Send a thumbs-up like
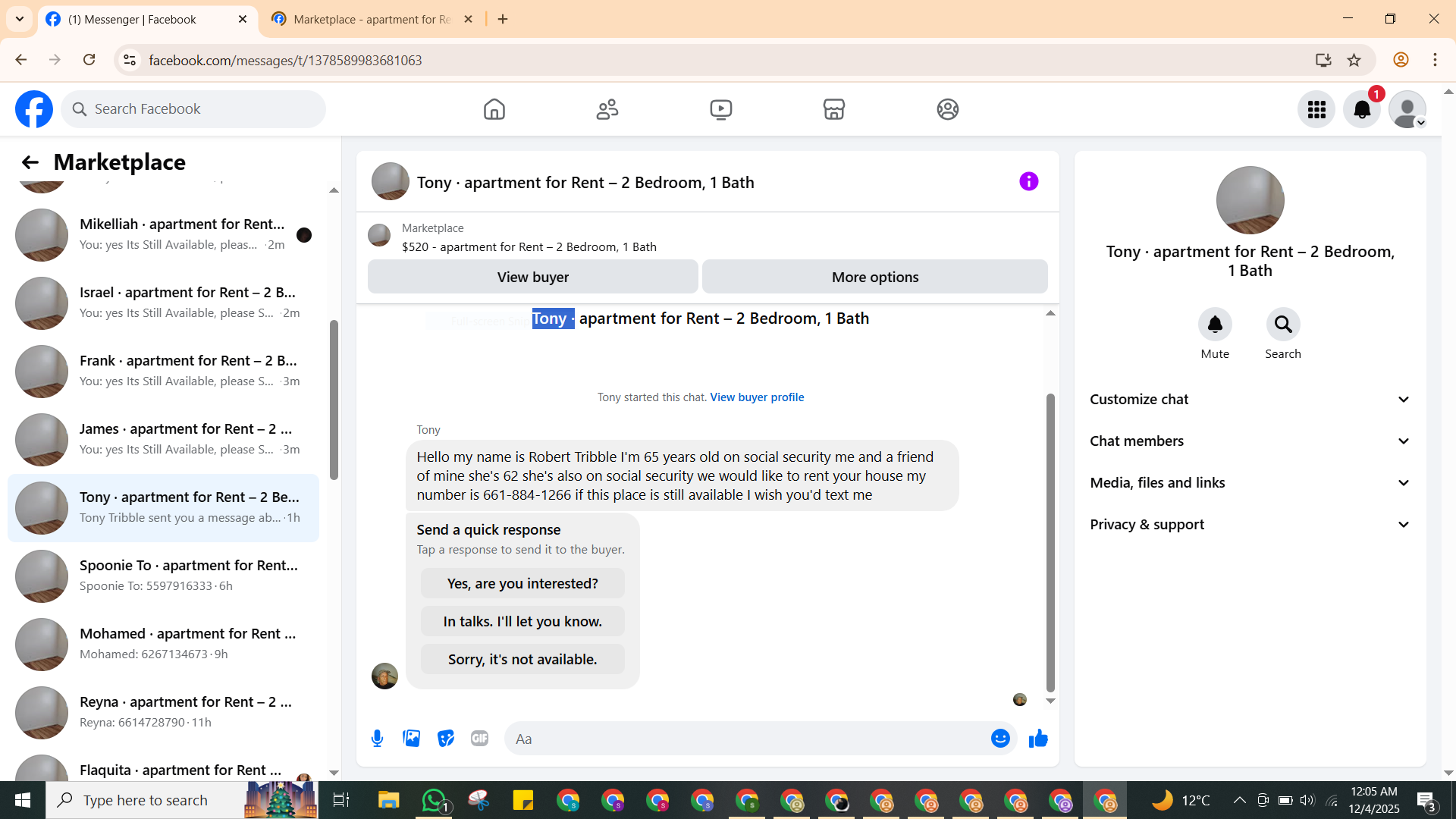This screenshot has width=1456, height=819. 1038,739
